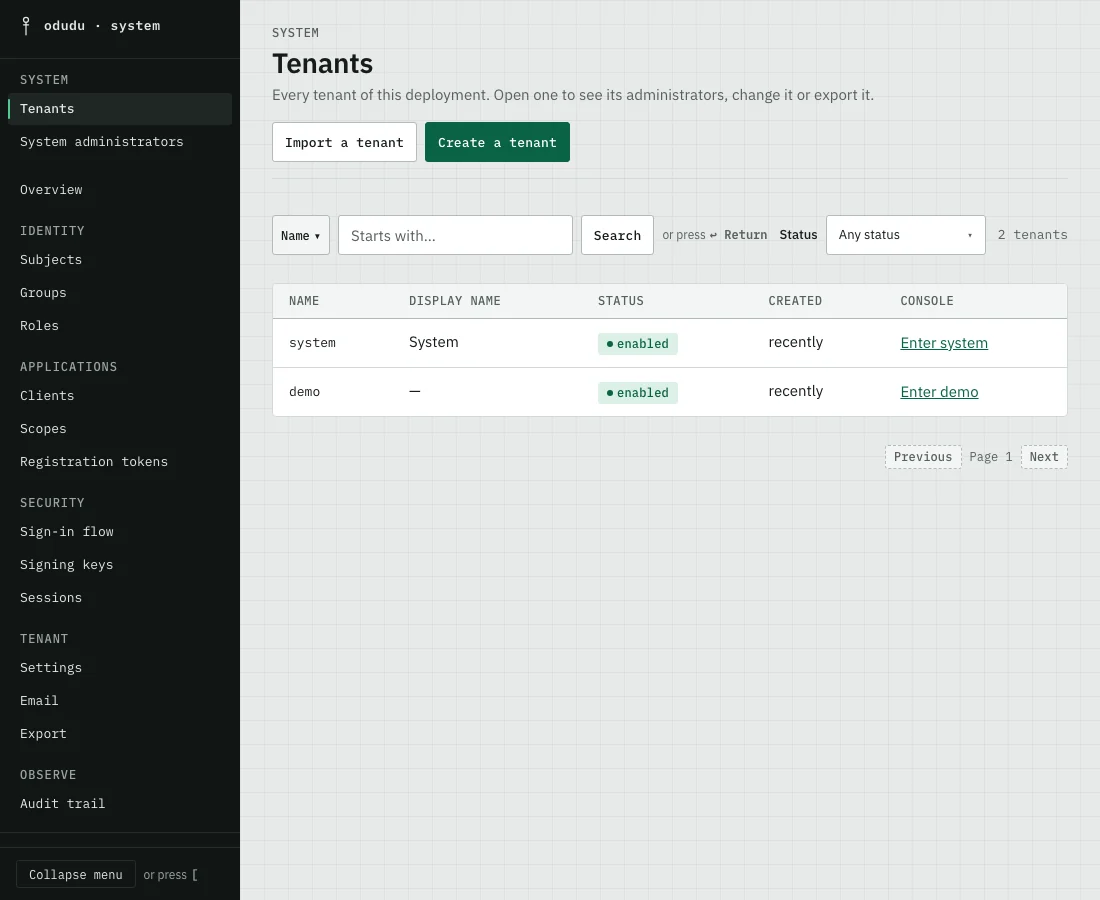Click recently created value for demo
The width and height of the screenshot is (1100, 900).
pyautogui.click(x=796, y=391)
